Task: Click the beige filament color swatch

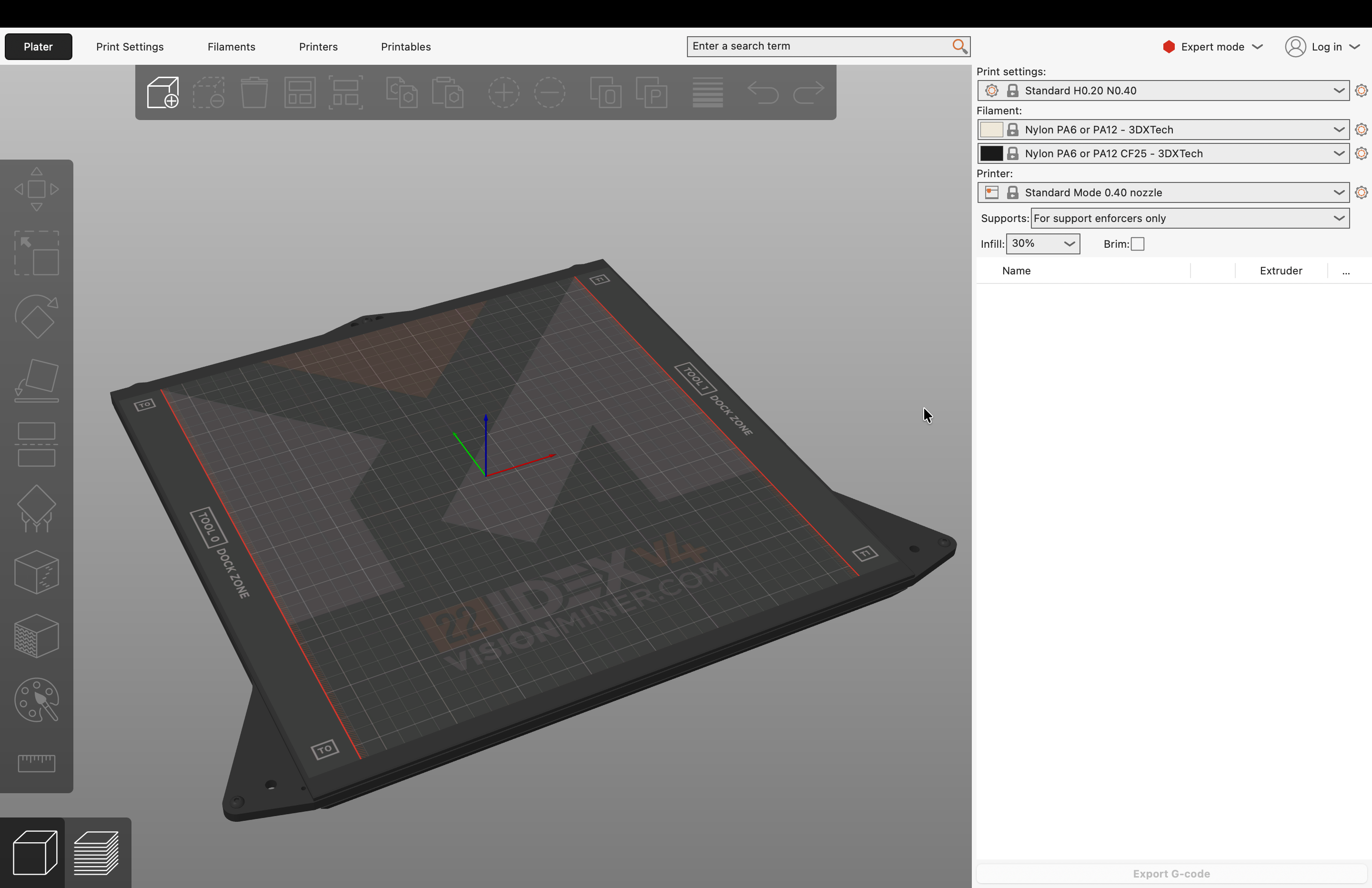Action: point(991,130)
